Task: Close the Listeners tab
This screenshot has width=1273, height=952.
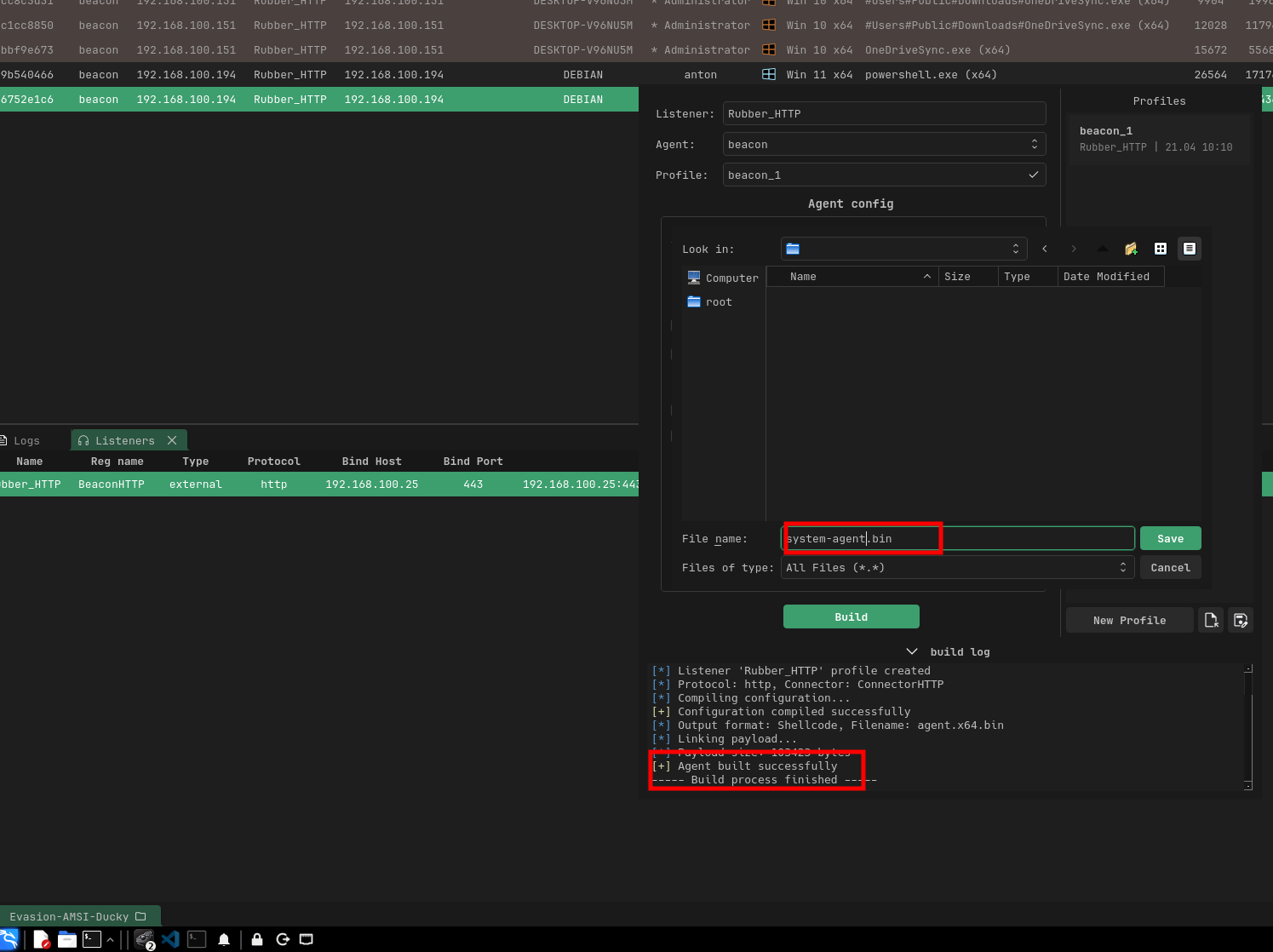Action: [x=172, y=440]
